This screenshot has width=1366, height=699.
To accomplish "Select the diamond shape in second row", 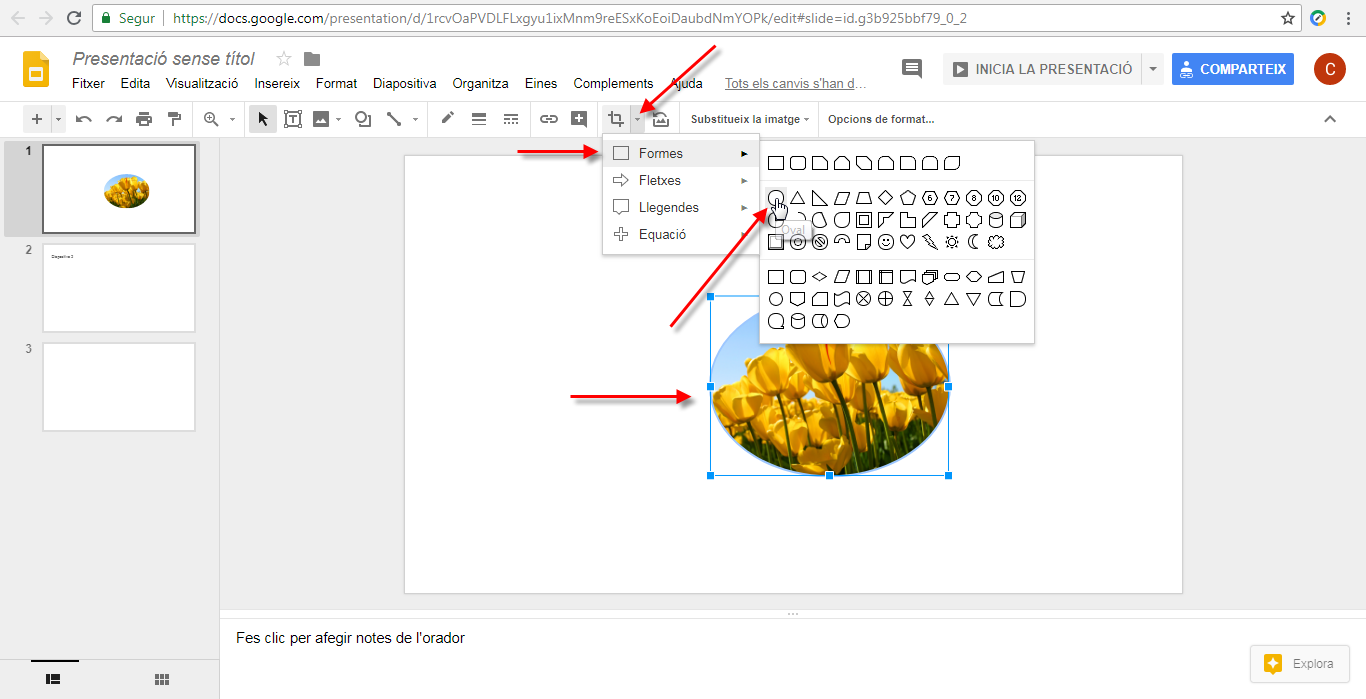I will [886, 198].
